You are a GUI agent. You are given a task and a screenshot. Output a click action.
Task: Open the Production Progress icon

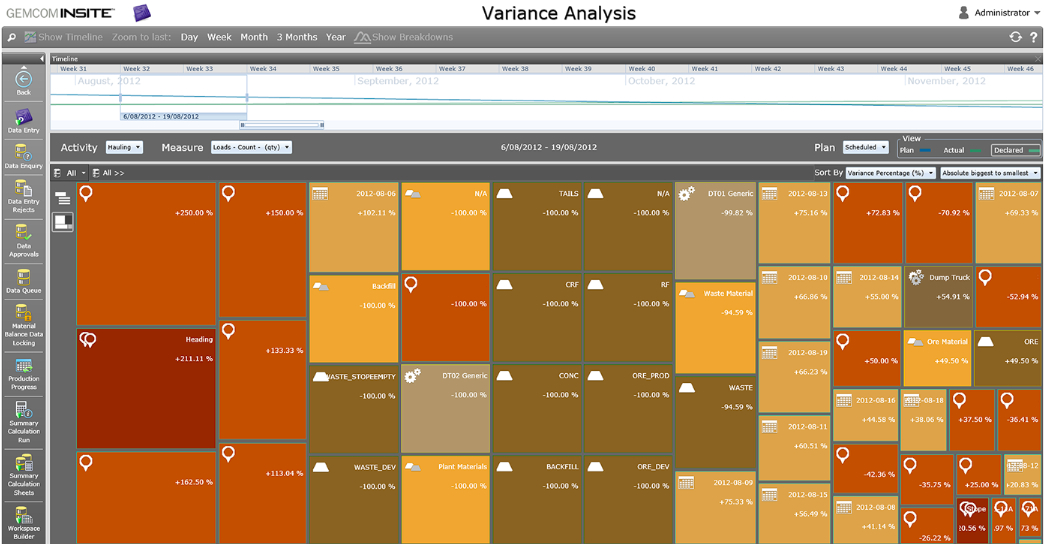[23, 371]
